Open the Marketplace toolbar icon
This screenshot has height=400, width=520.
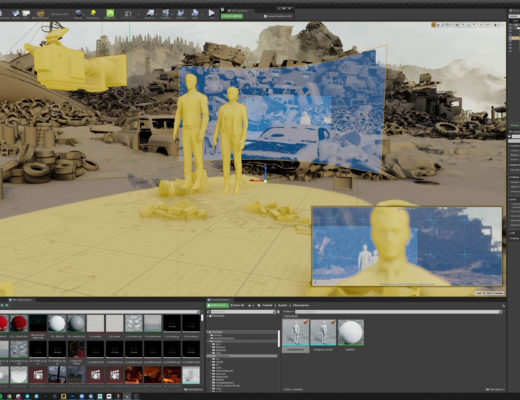pyautogui.click(x=41, y=13)
